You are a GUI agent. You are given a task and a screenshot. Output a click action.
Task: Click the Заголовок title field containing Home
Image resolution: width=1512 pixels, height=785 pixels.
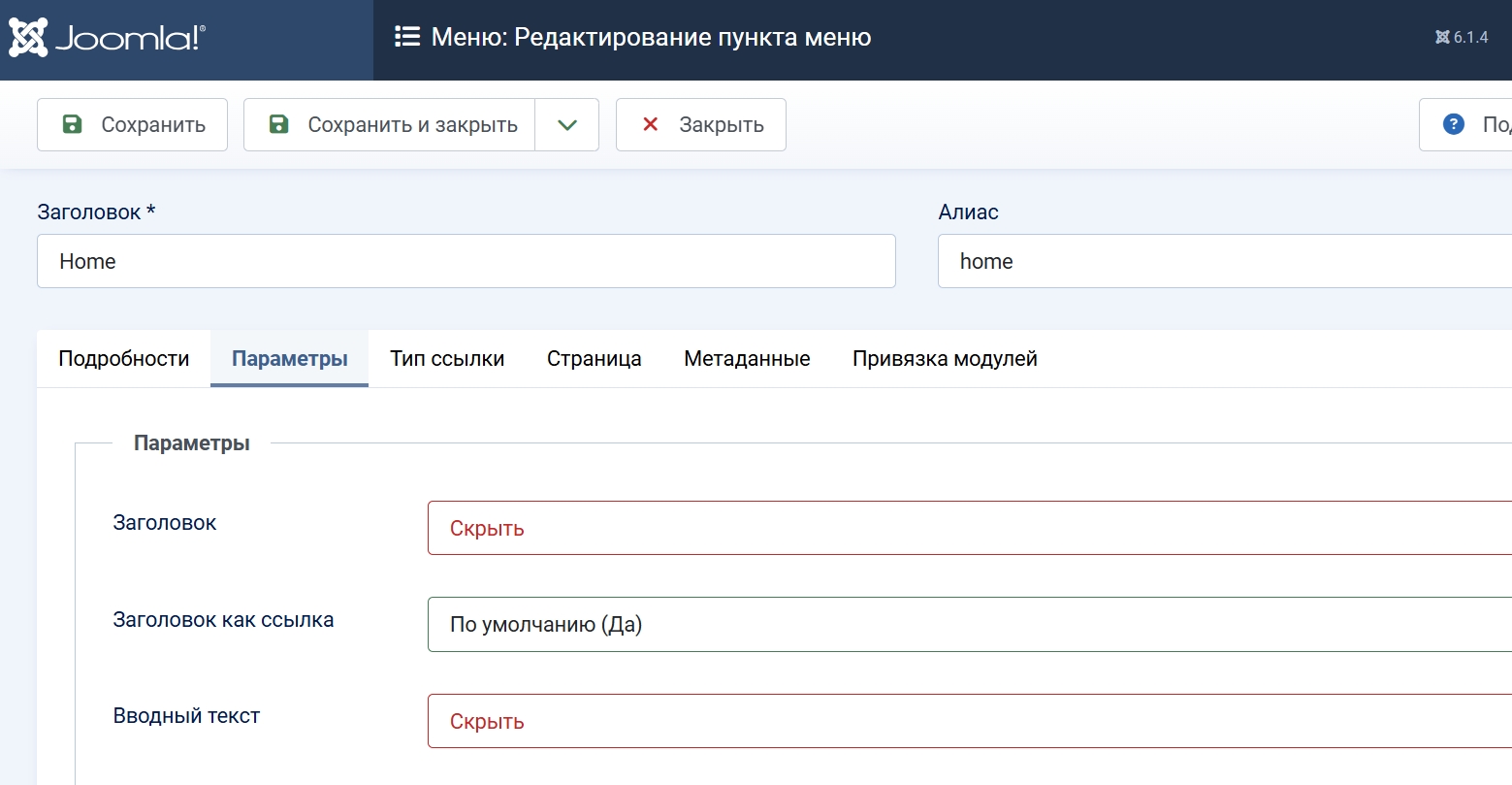466,261
